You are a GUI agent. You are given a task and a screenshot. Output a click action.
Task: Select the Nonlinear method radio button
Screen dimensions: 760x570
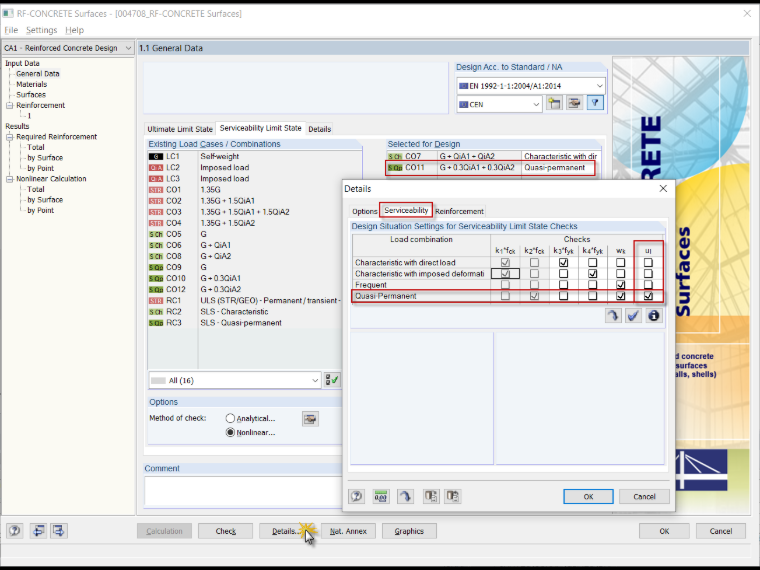tap(230, 432)
